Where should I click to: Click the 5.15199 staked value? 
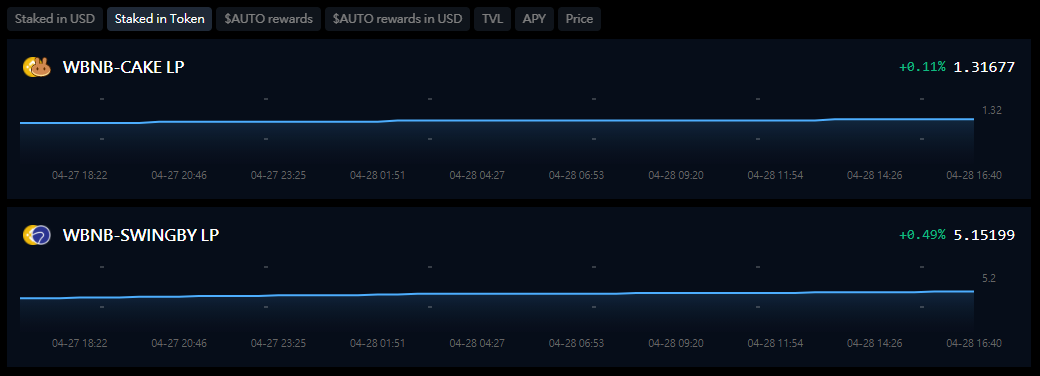pos(984,235)
